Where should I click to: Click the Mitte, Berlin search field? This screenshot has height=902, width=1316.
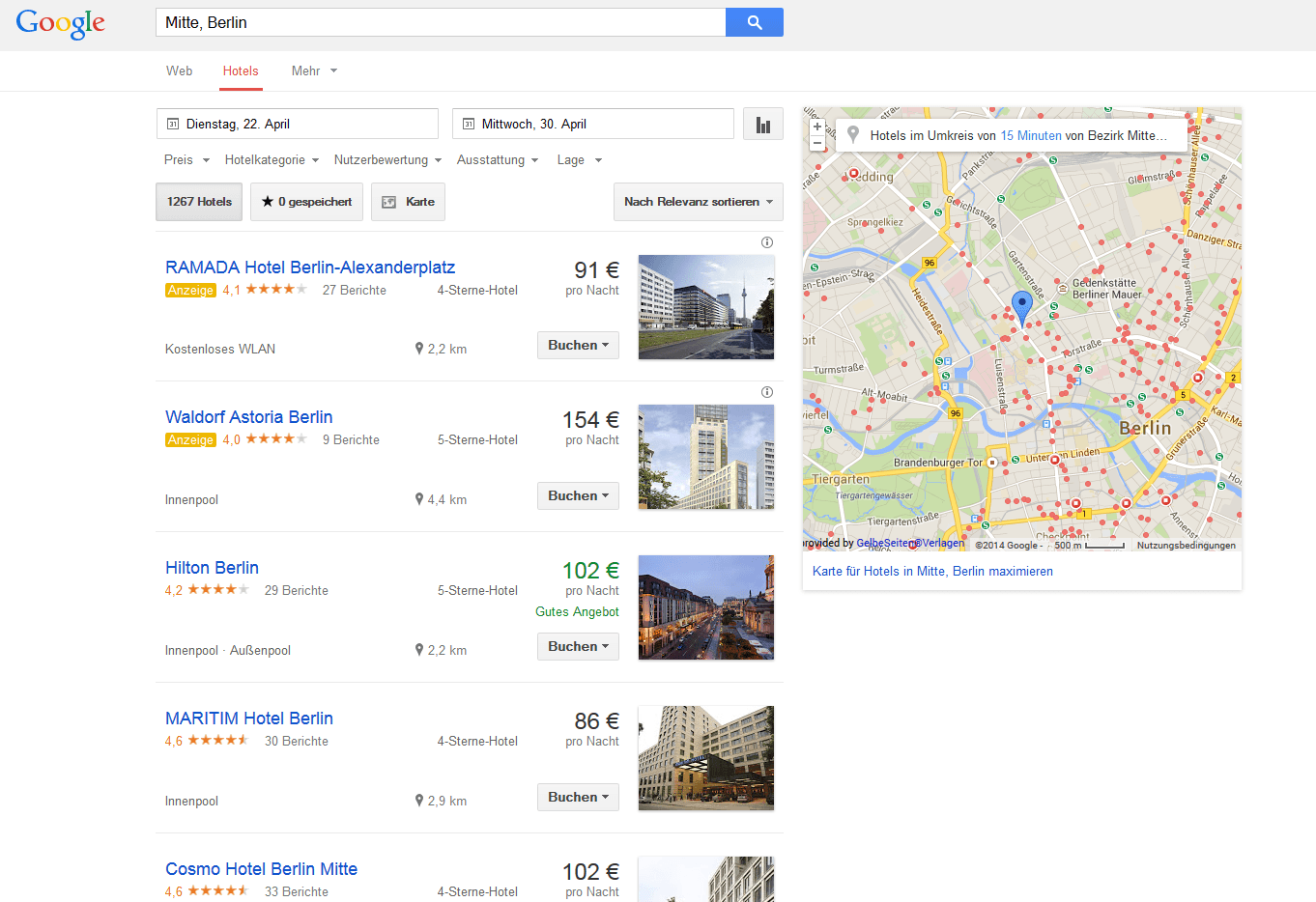pos(441,22)
